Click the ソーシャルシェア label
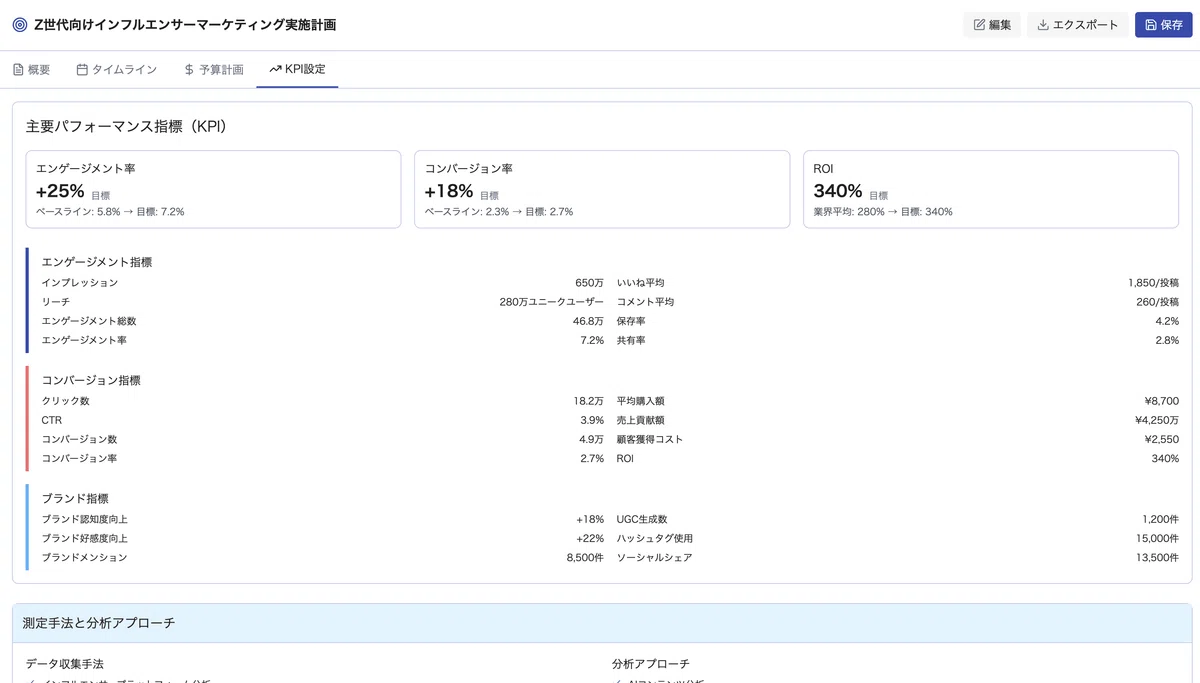The width and height of the screenshot is (1200, 683). 655,557
